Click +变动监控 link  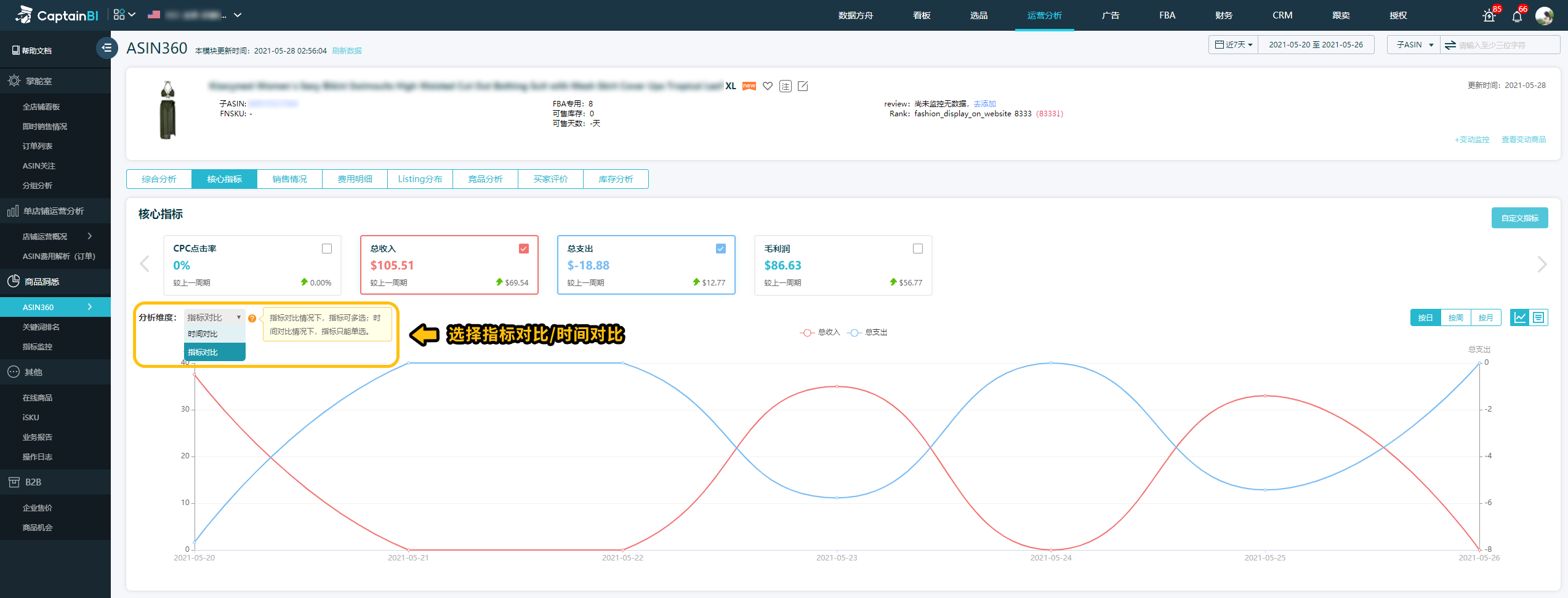pyautogui.click(x=1472, y=140)
